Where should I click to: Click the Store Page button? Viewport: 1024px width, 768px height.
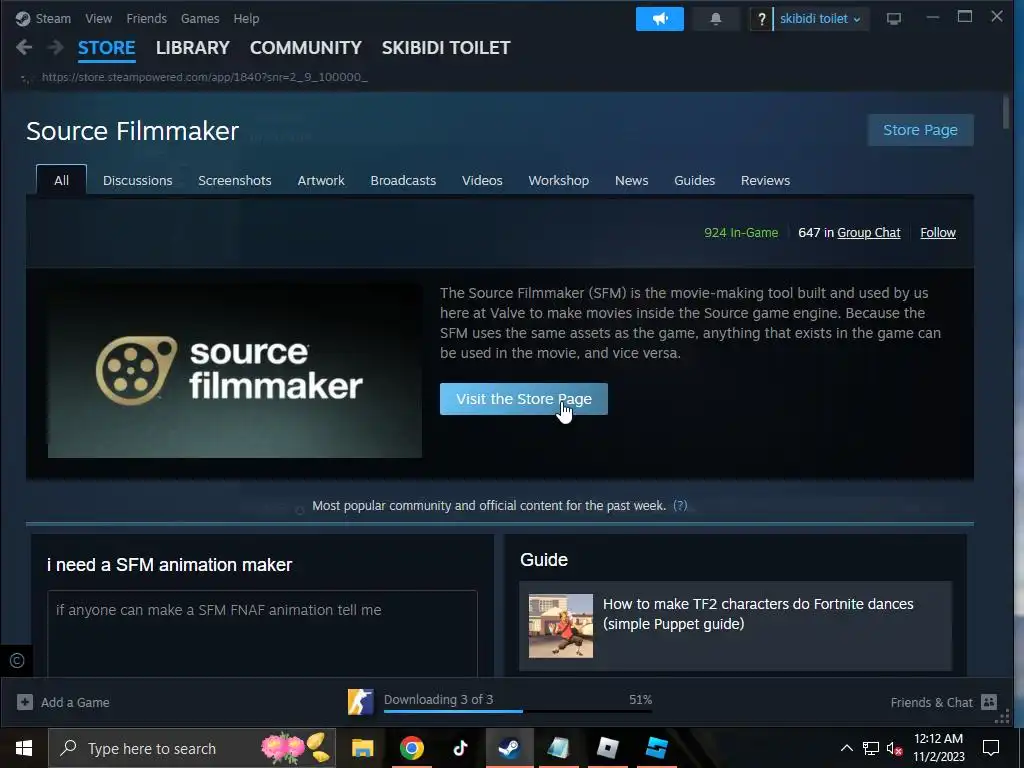pos(920,130)
